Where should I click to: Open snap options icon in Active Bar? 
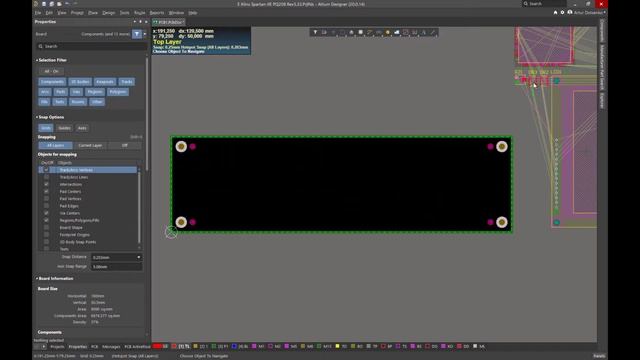coord(324,32)
